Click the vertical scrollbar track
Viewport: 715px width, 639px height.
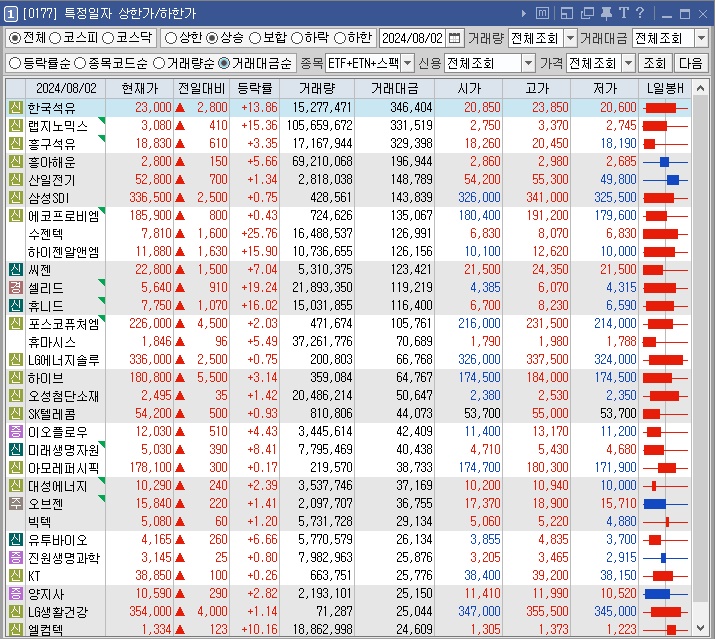coord(700,358)
